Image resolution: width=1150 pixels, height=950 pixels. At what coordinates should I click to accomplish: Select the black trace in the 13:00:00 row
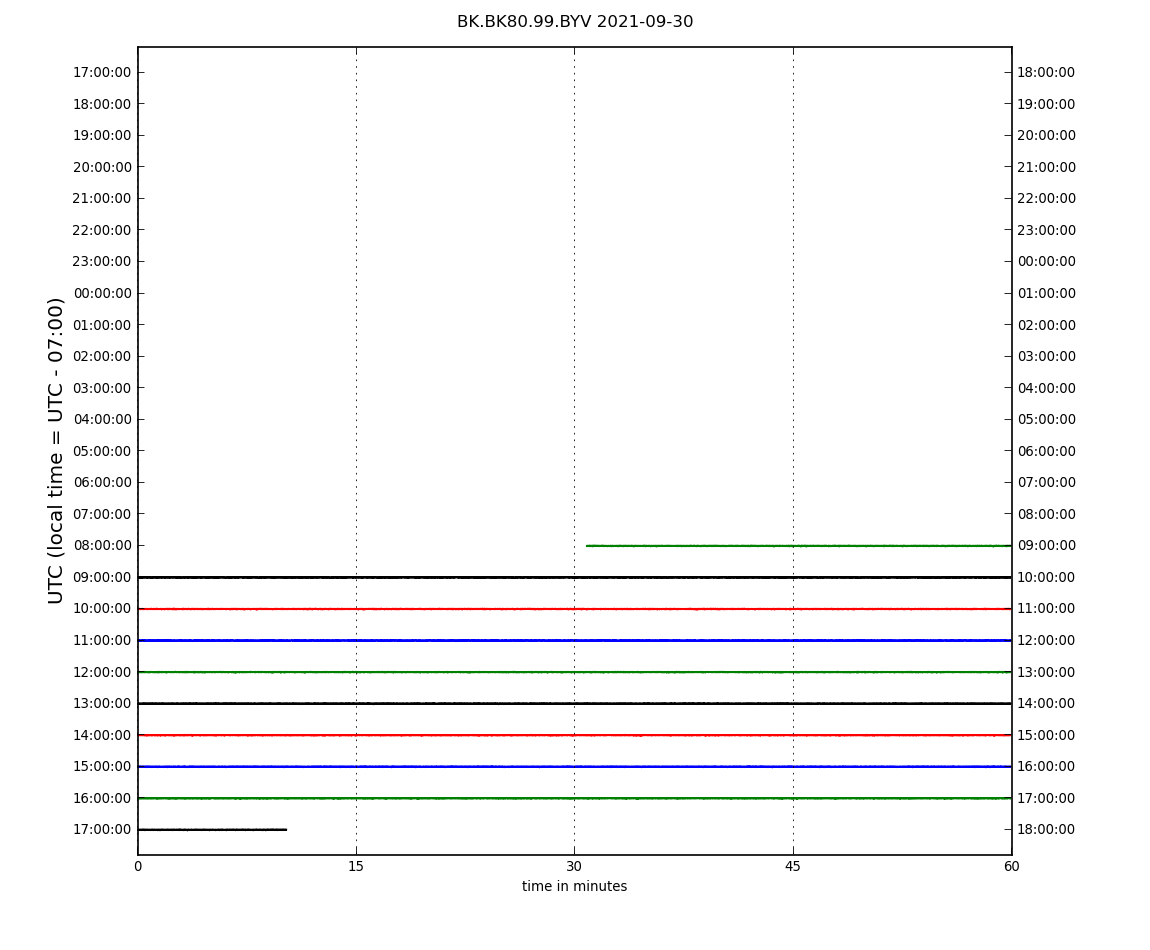(575, 704)
